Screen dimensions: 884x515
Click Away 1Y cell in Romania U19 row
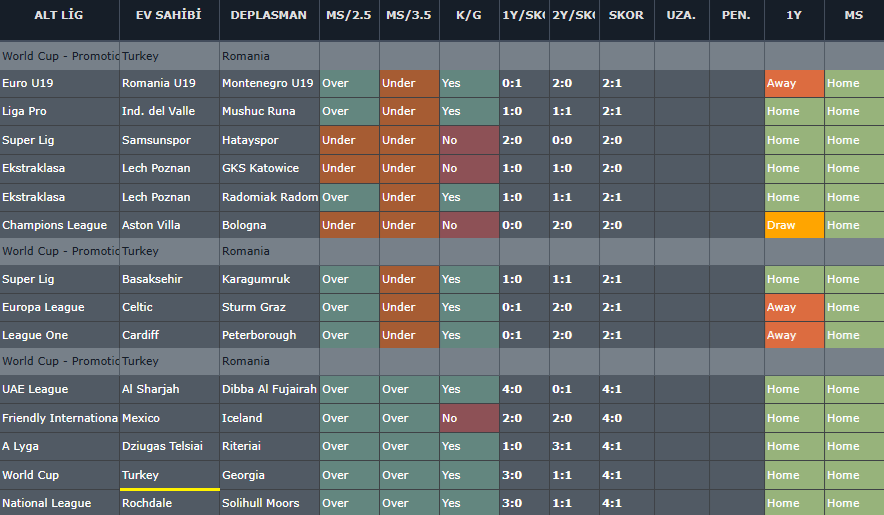(x=794, y=83)
